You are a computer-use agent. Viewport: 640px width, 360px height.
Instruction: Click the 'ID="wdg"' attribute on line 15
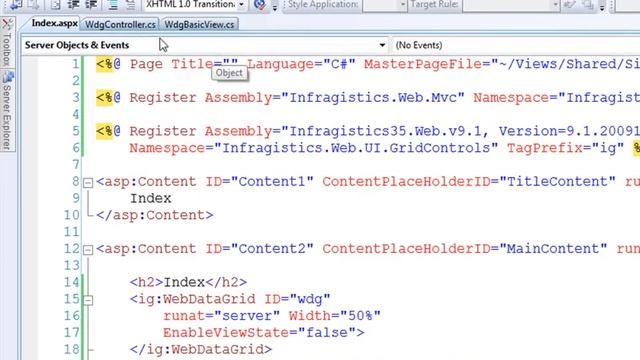(297, 299)
